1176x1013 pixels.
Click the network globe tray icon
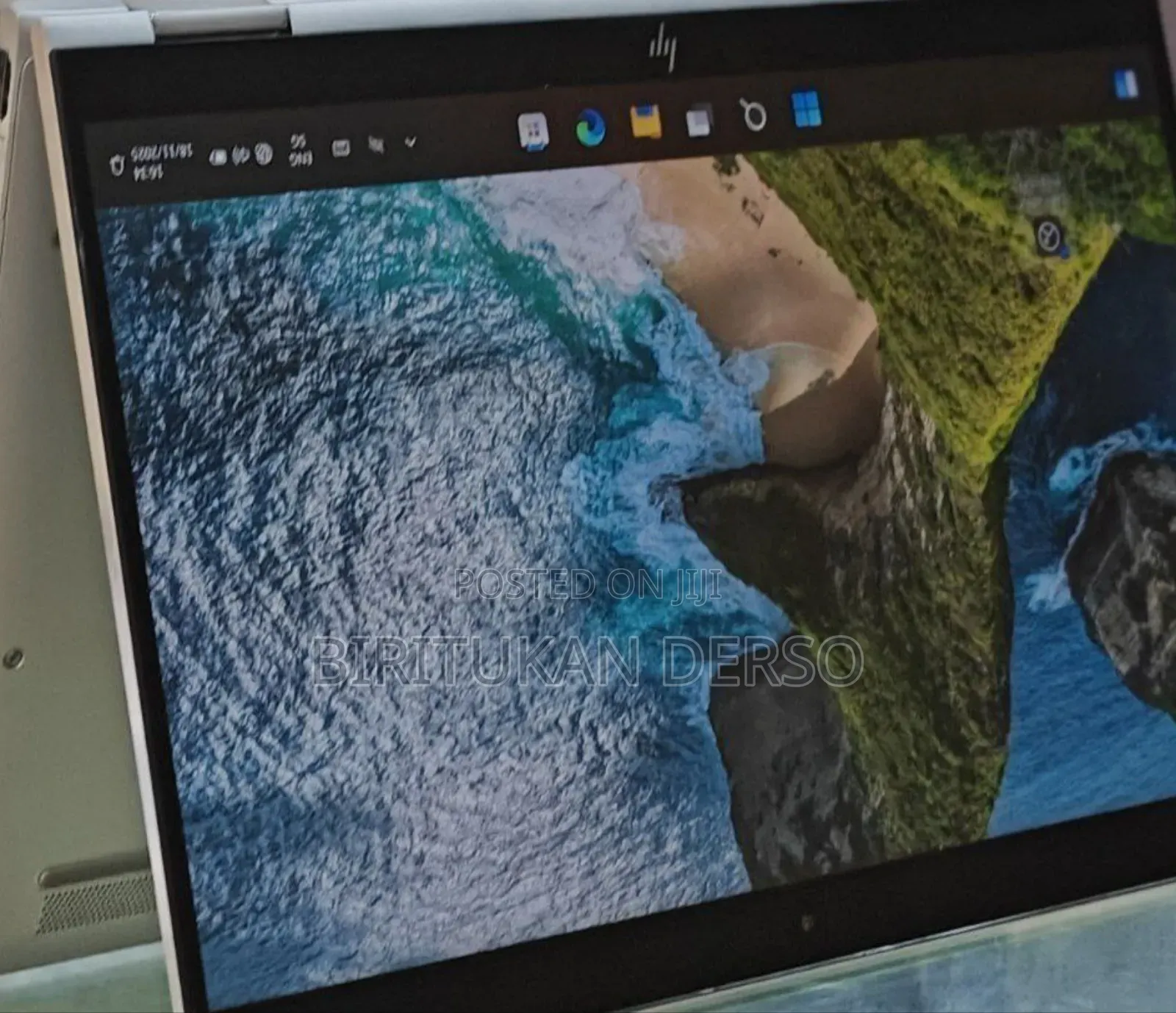[x=263, y=154]
